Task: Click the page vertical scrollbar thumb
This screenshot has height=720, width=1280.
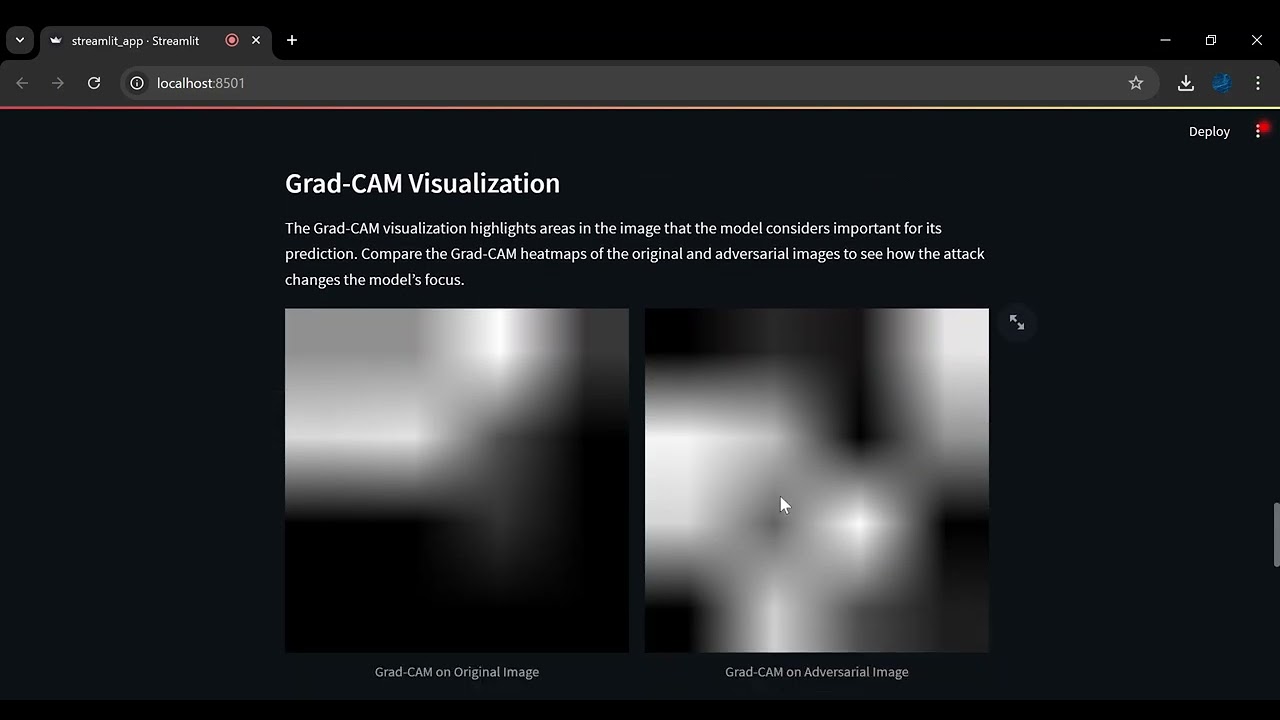Action: (x=1275, y=535)
